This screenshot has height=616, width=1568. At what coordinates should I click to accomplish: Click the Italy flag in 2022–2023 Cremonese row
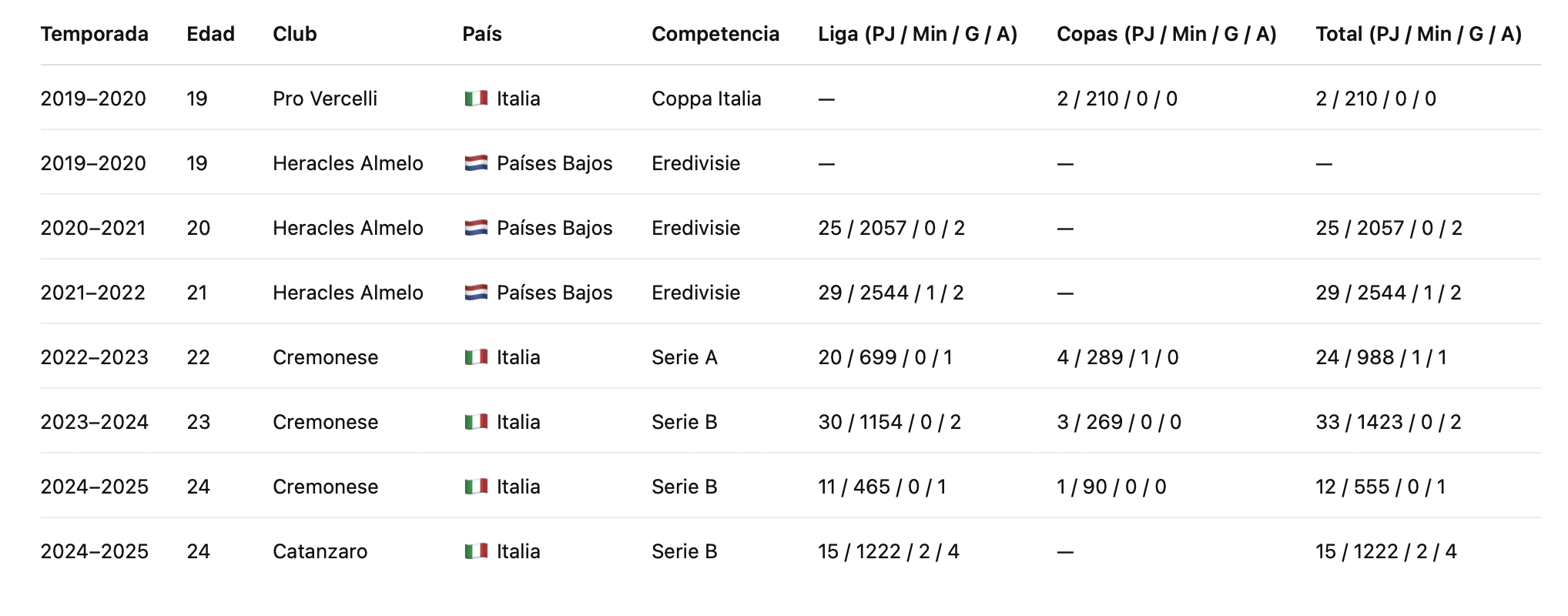coord(476,357)
